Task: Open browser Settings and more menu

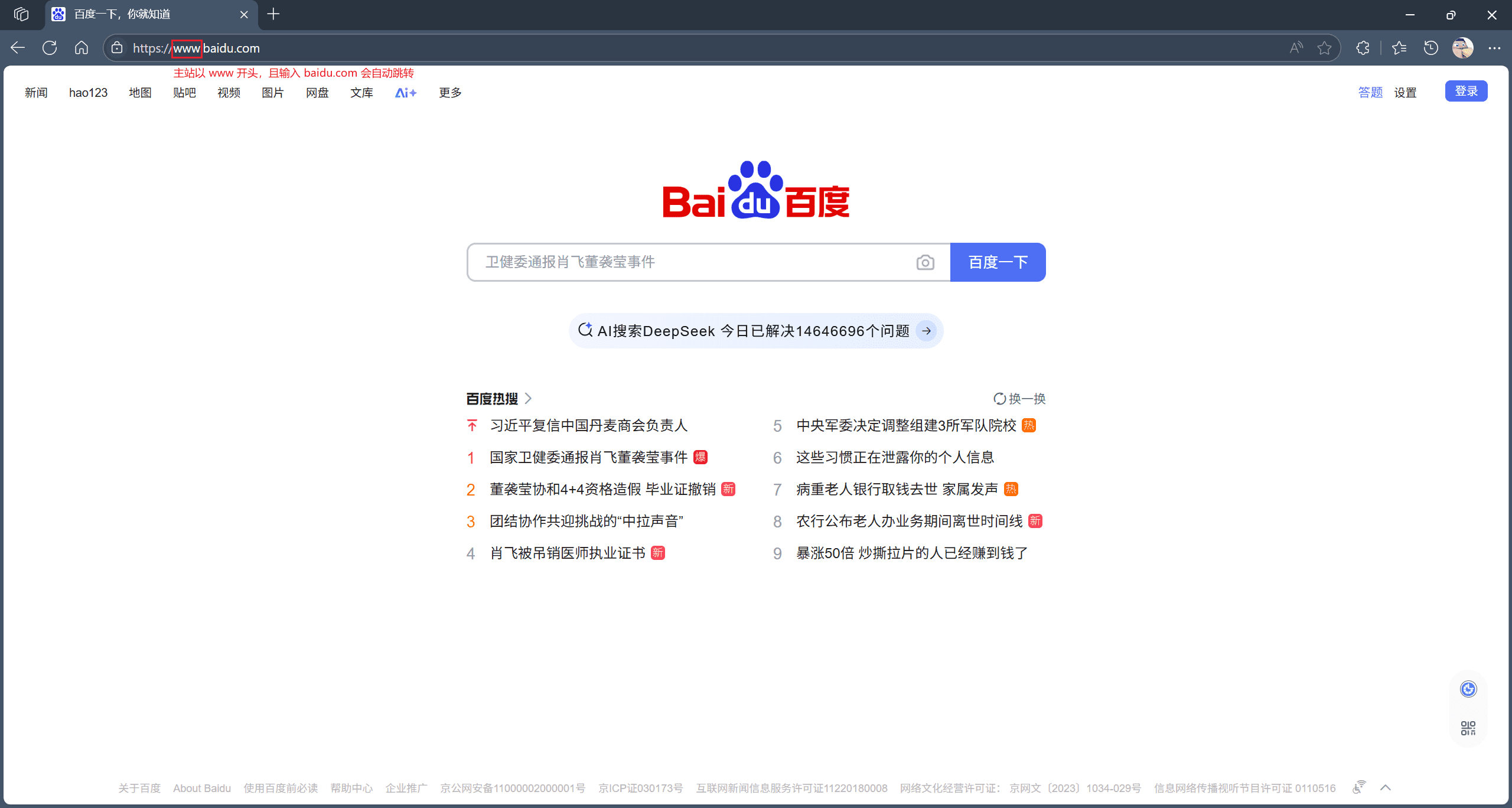Action: [x=1495, y=48]
